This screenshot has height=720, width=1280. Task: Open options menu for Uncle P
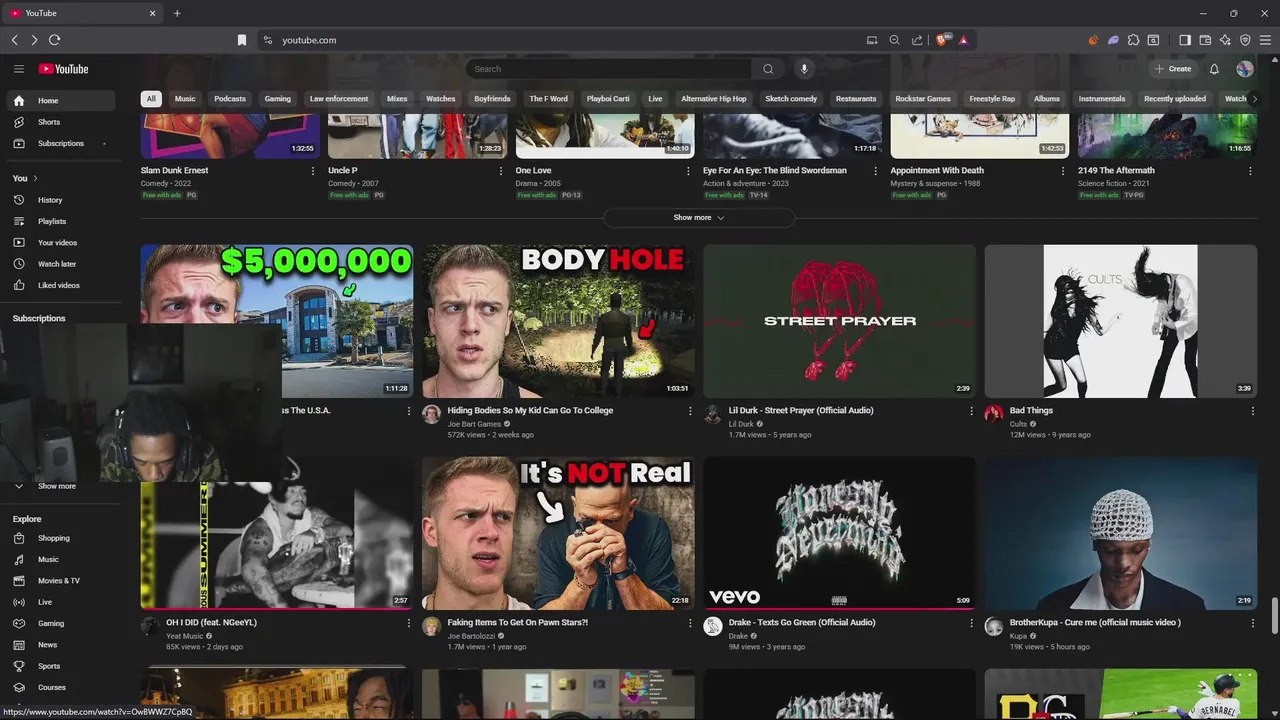(x=501, y=171)
